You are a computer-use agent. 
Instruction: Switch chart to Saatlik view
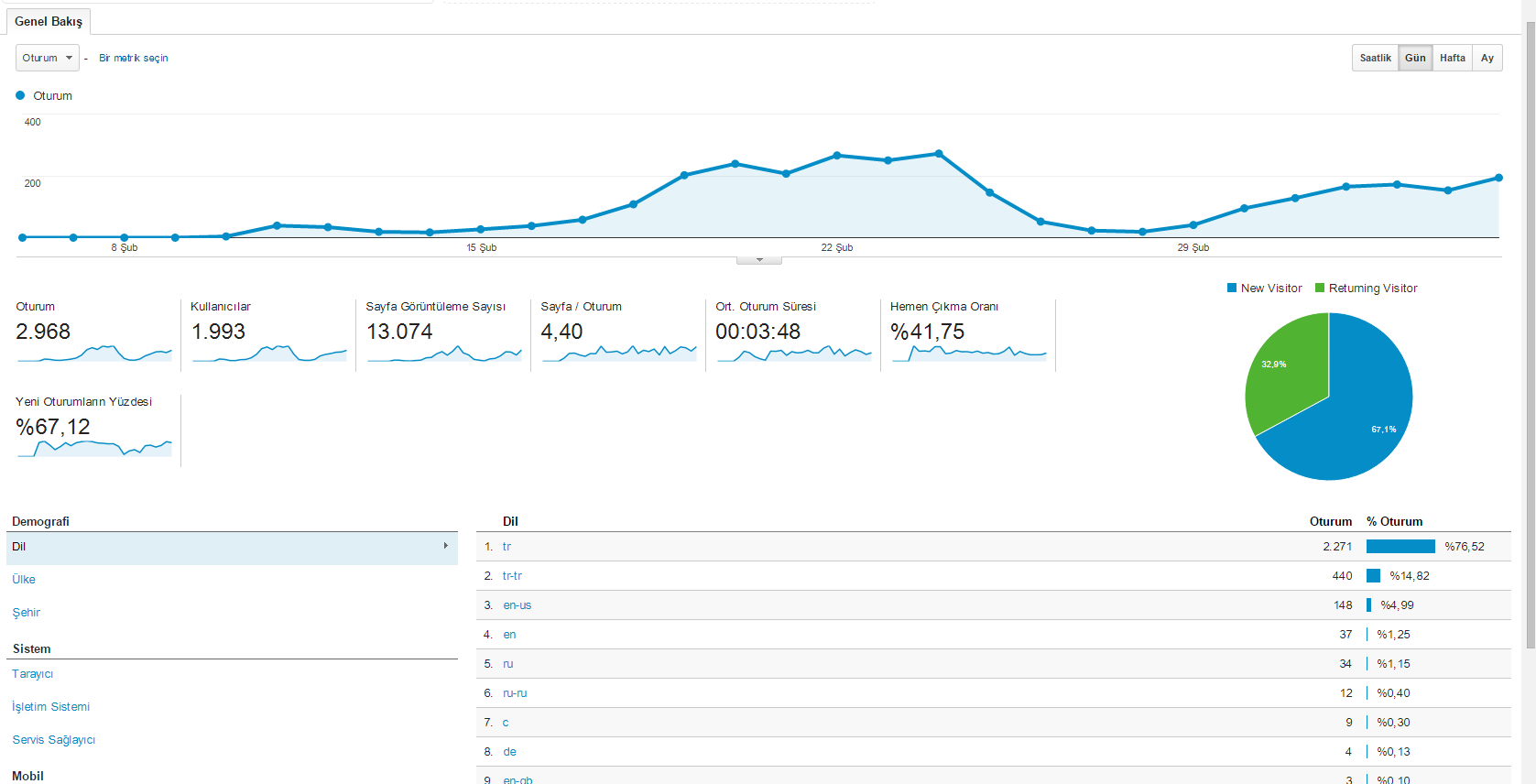tap(1375, 58)
